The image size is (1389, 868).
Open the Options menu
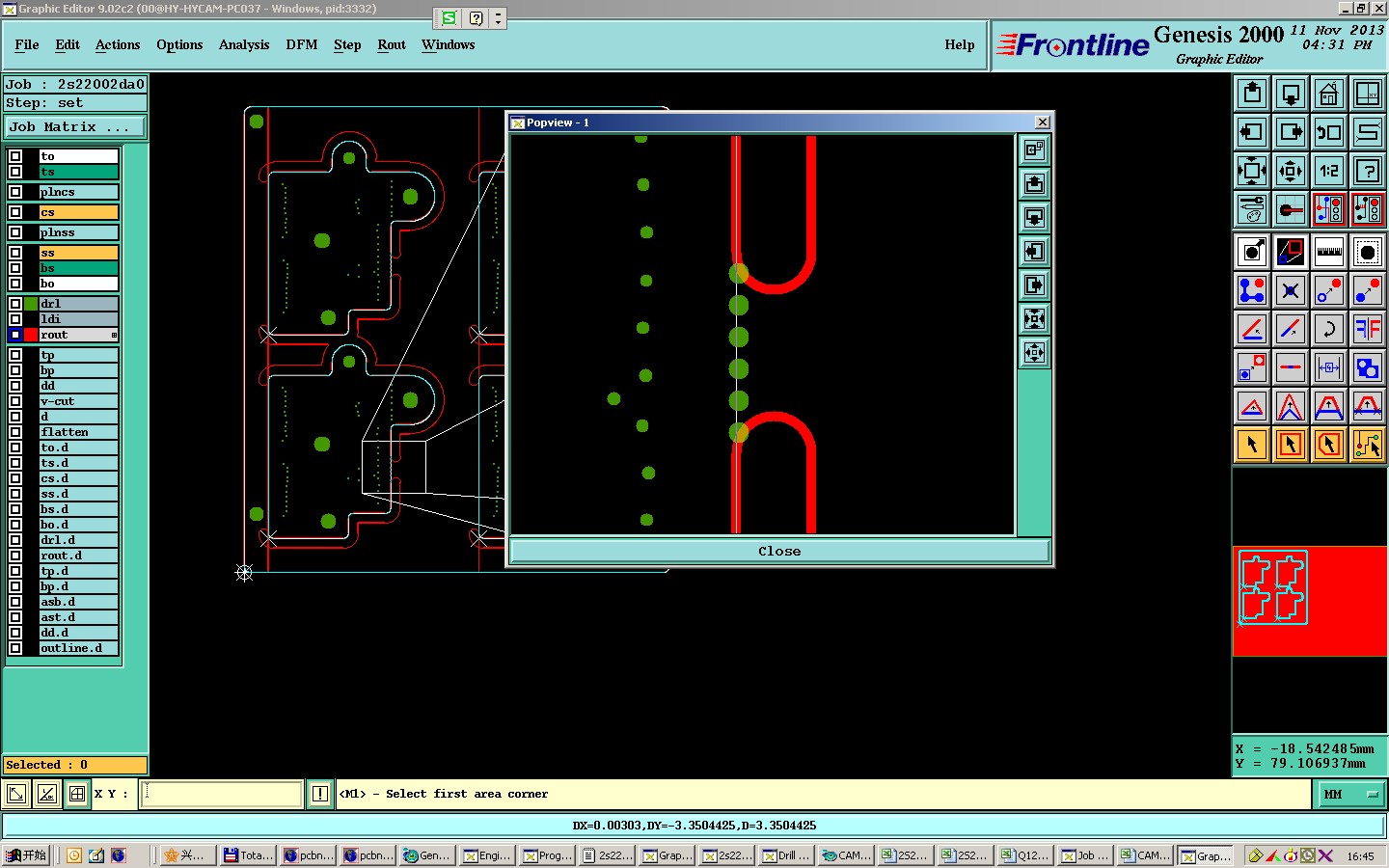[x=179, y=44]
